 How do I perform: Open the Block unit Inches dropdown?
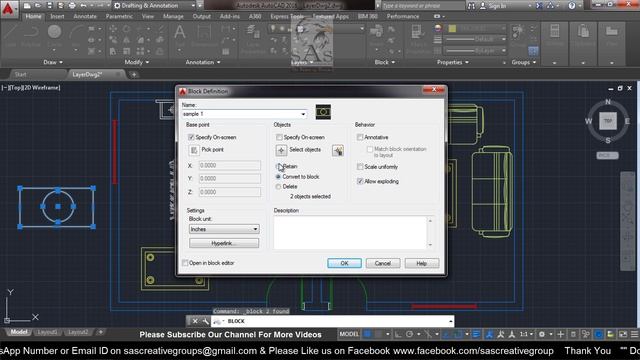[x=255, y=229]
